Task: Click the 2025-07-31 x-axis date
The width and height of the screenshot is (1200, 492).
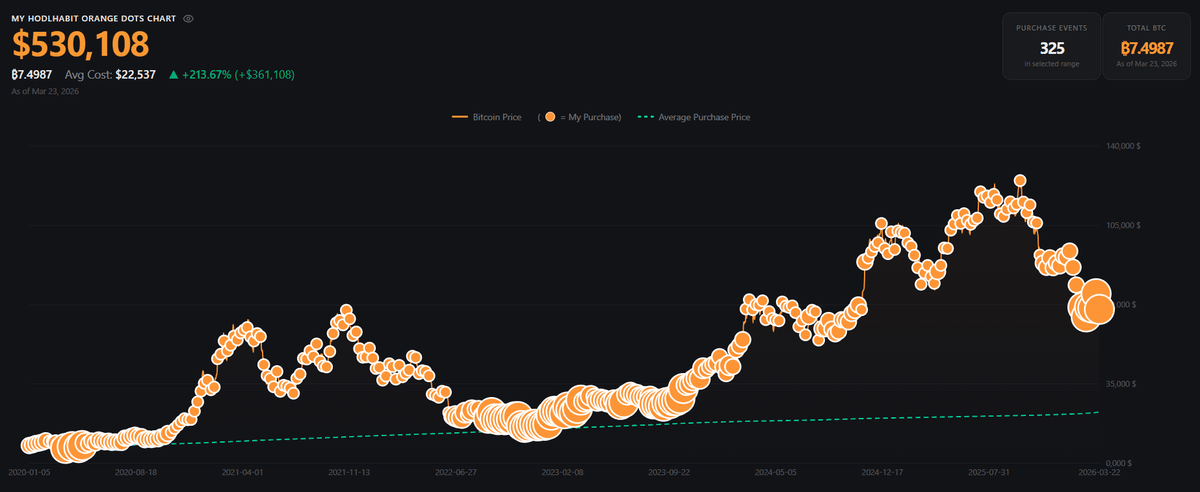Action: (x=988, y=470)
